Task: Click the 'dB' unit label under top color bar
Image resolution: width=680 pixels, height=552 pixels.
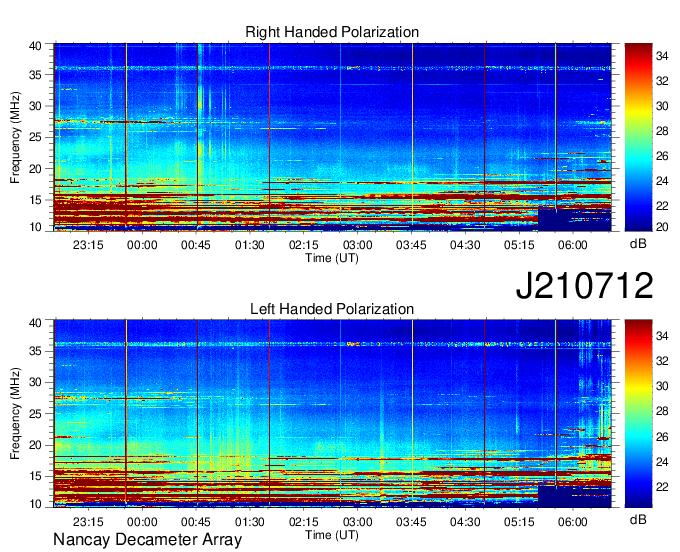Action: click(x=638, y=244)
